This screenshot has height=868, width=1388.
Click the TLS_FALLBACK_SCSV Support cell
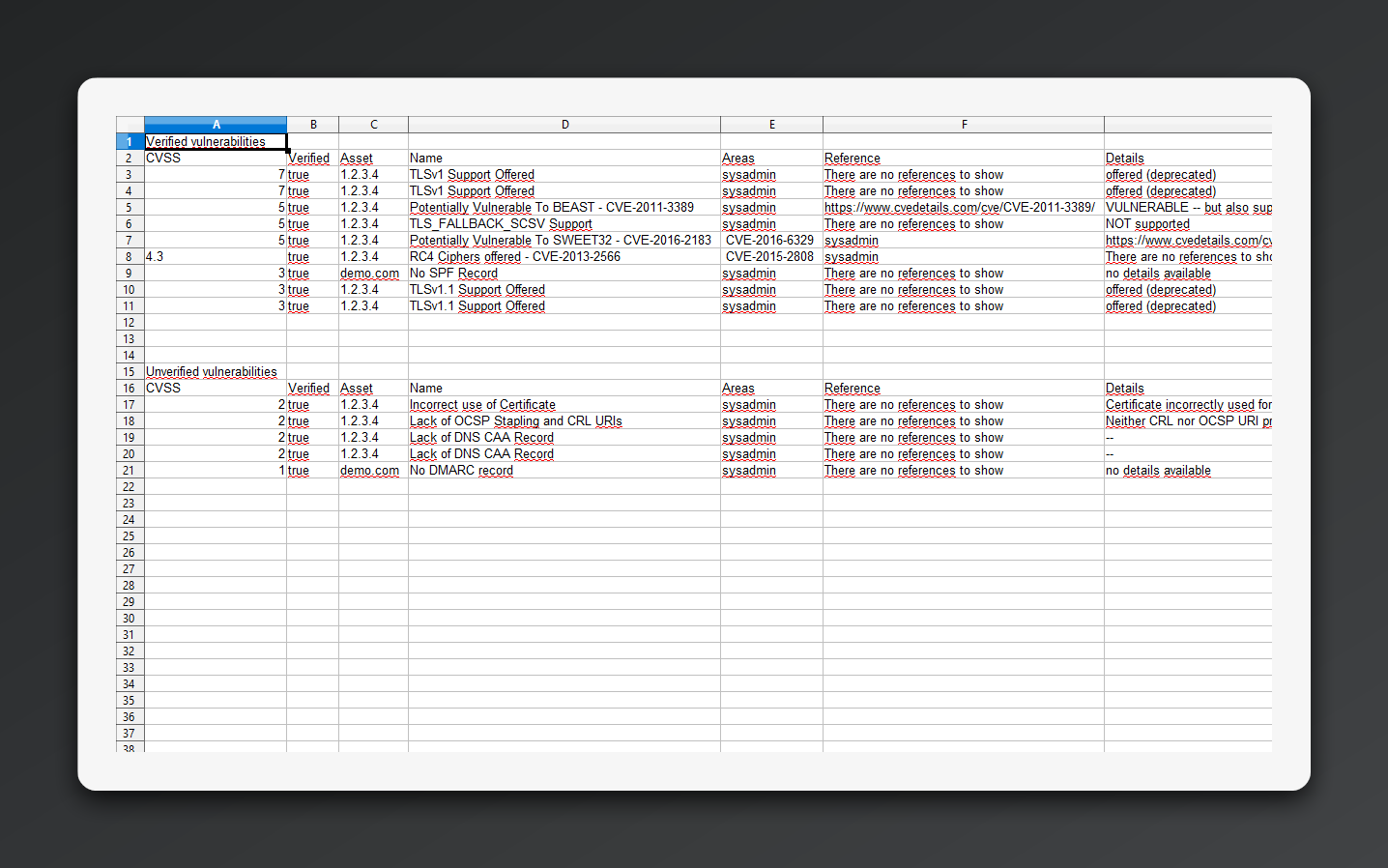click(x=500, y=223)
